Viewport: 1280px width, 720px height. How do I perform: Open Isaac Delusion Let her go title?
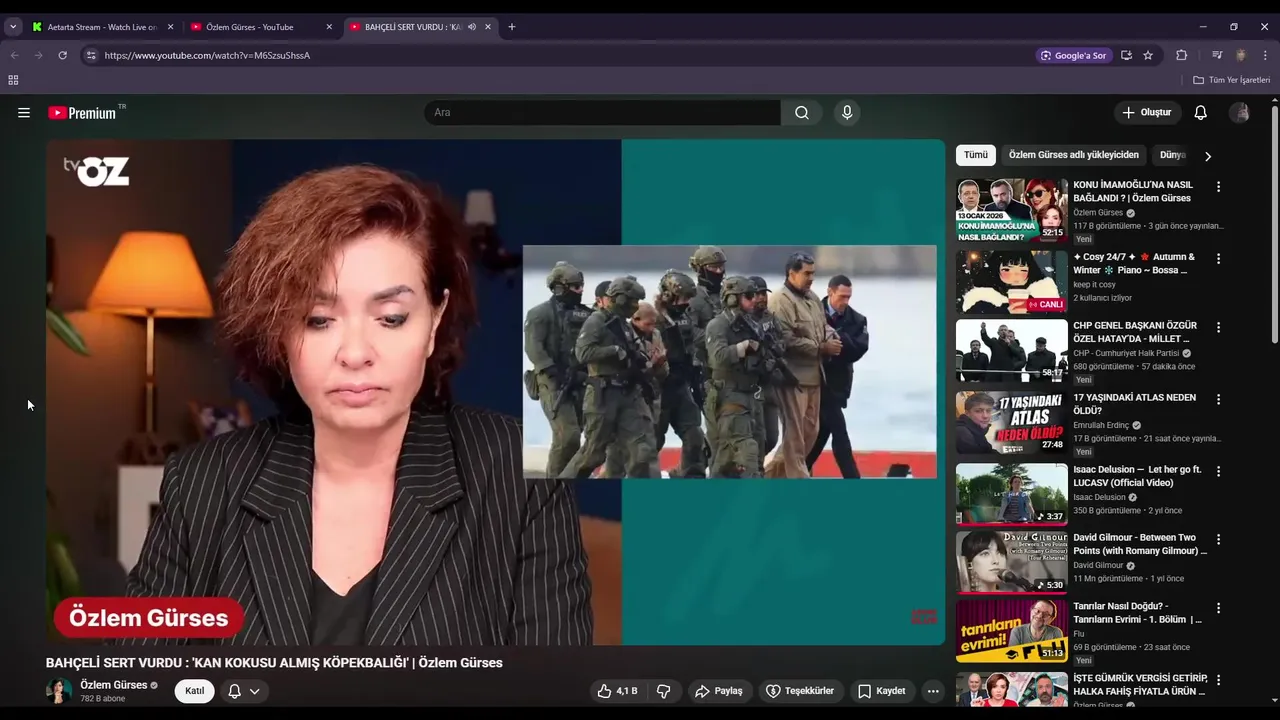[x=1138, y=476]
